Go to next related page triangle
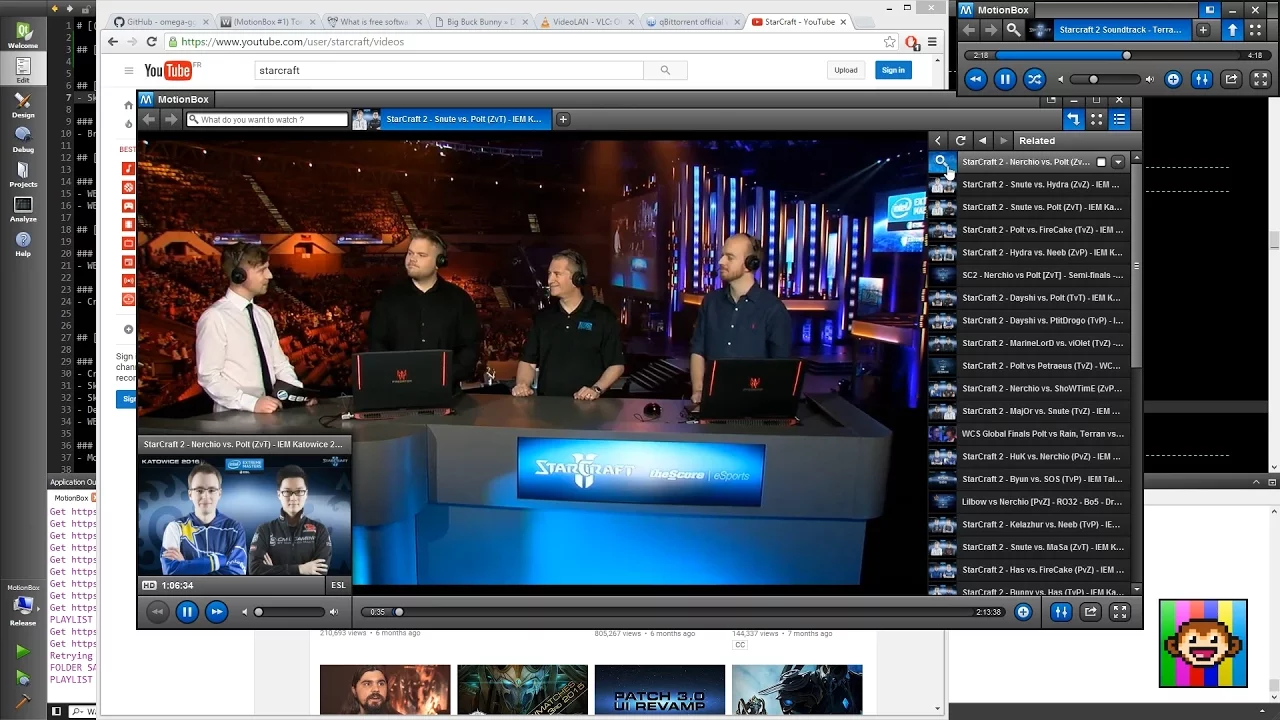The image size is (1280, 720). click(1003, 141)
